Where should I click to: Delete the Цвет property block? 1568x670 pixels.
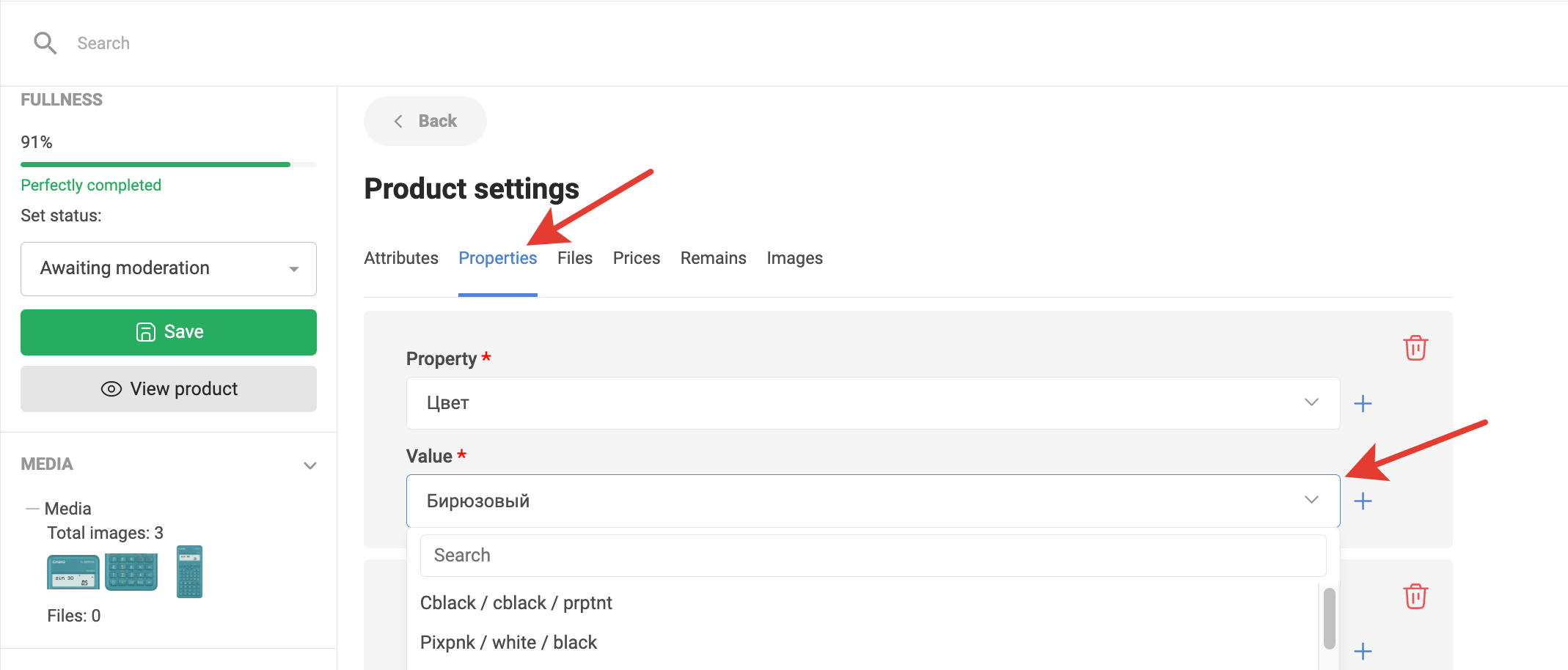coord(1415,348)
